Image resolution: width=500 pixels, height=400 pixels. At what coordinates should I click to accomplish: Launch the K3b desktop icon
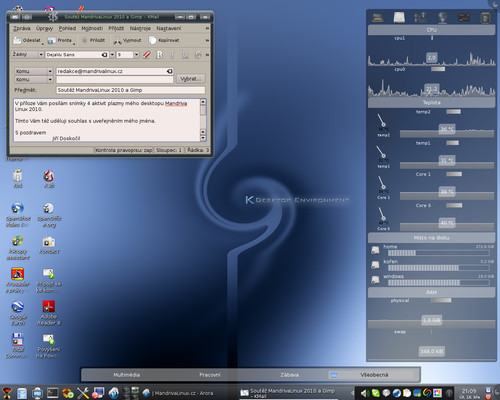point(49,176)
